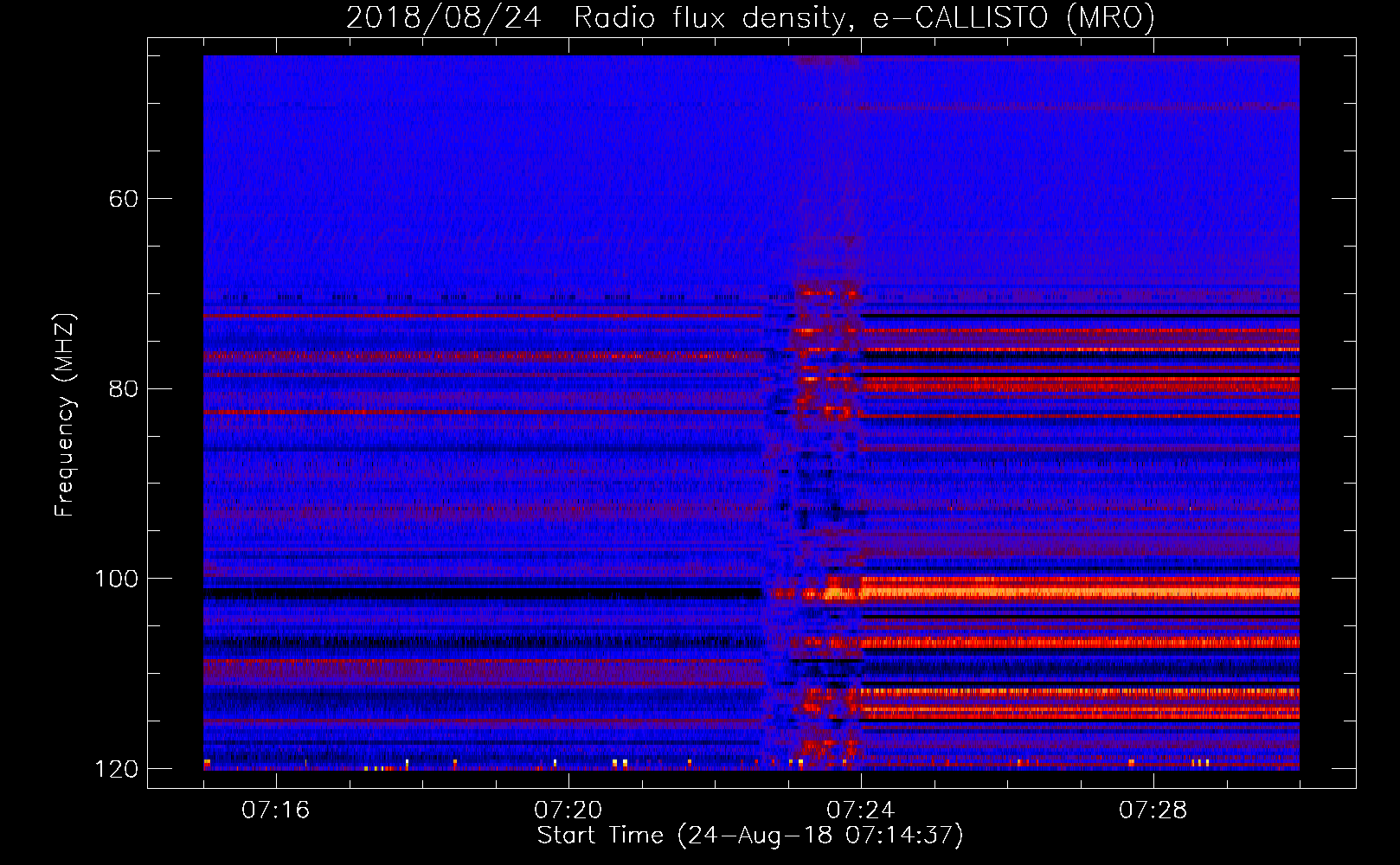The height and width of the screenshot is (865, 1400).
Task: Click the 80 frequency tick label
Action: (x=123, y=389)
